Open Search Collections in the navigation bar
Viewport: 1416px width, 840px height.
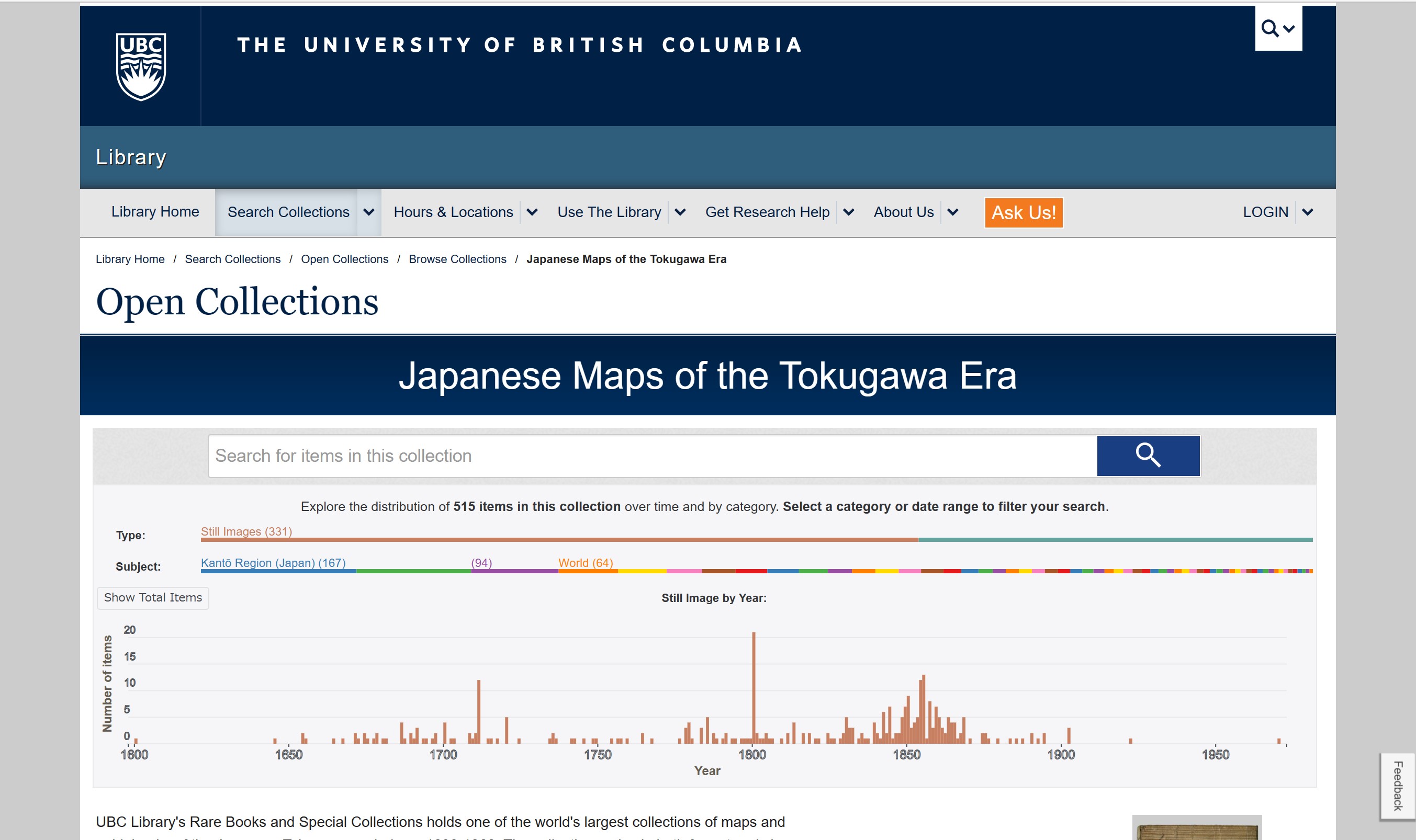pos(288,212)
